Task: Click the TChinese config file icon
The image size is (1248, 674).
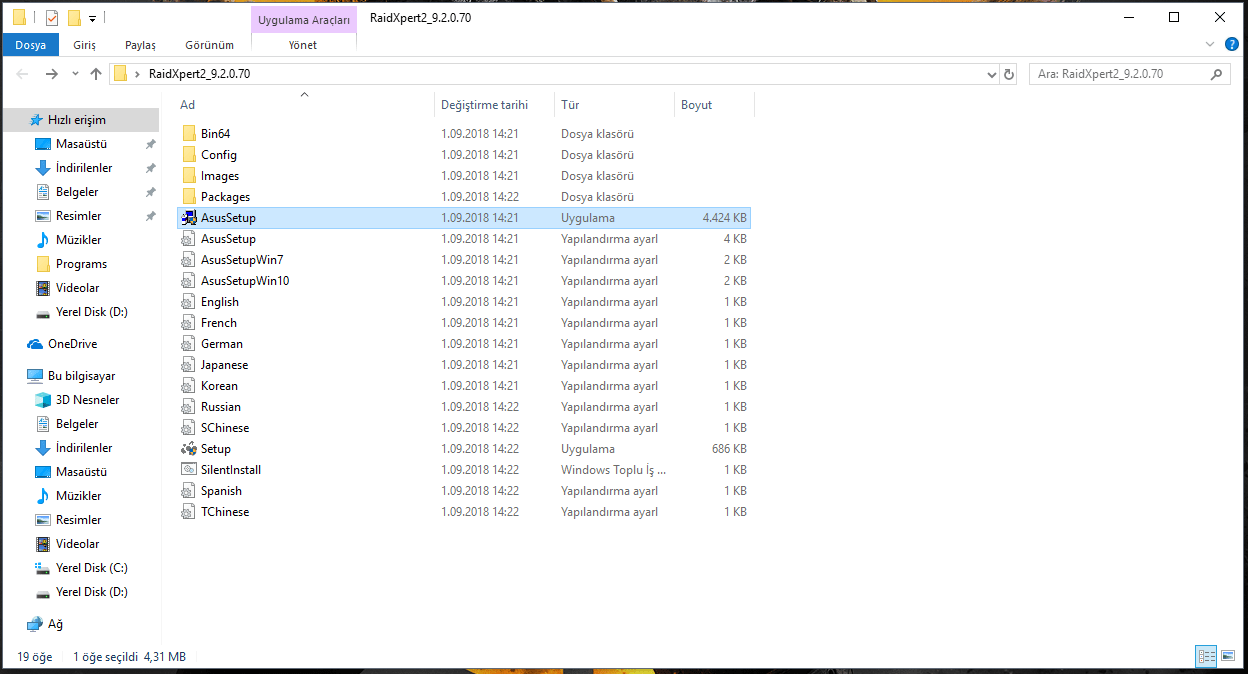Action: [189, 512]
